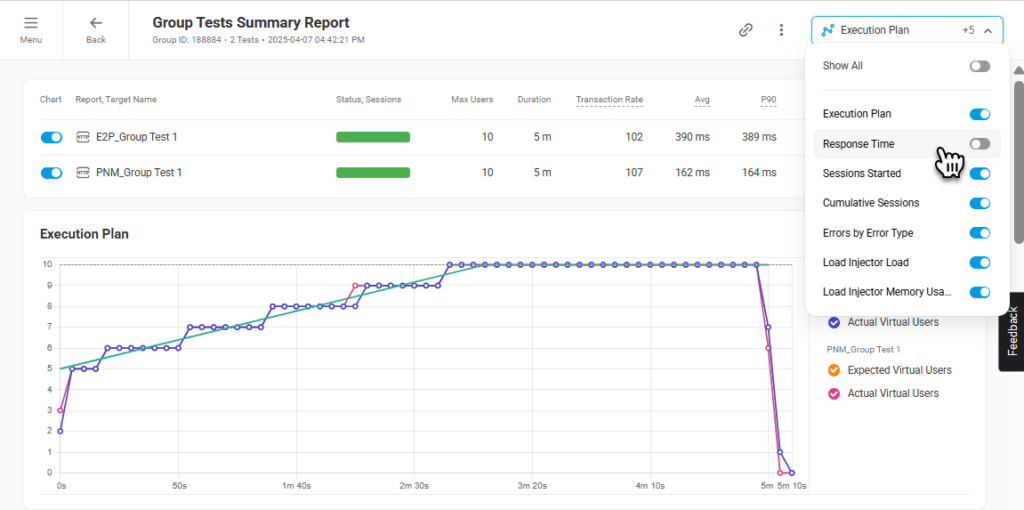Enable the Show All toggle
Viewport: 1024px width, 510px height.
click(979, 66)
